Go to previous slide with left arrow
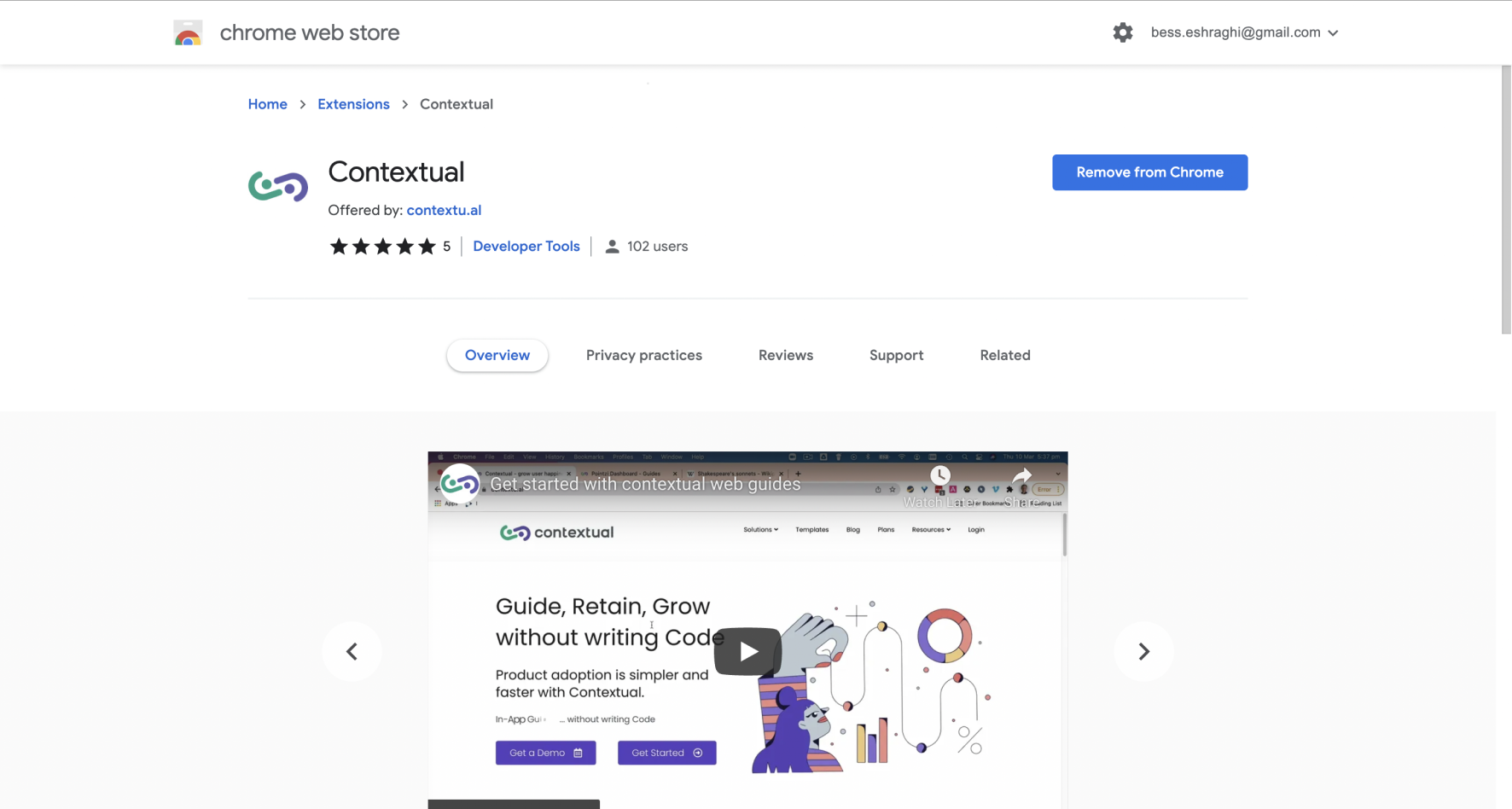Image resolution: width=1512 pixels, height=809 pixels. [352, 652]
